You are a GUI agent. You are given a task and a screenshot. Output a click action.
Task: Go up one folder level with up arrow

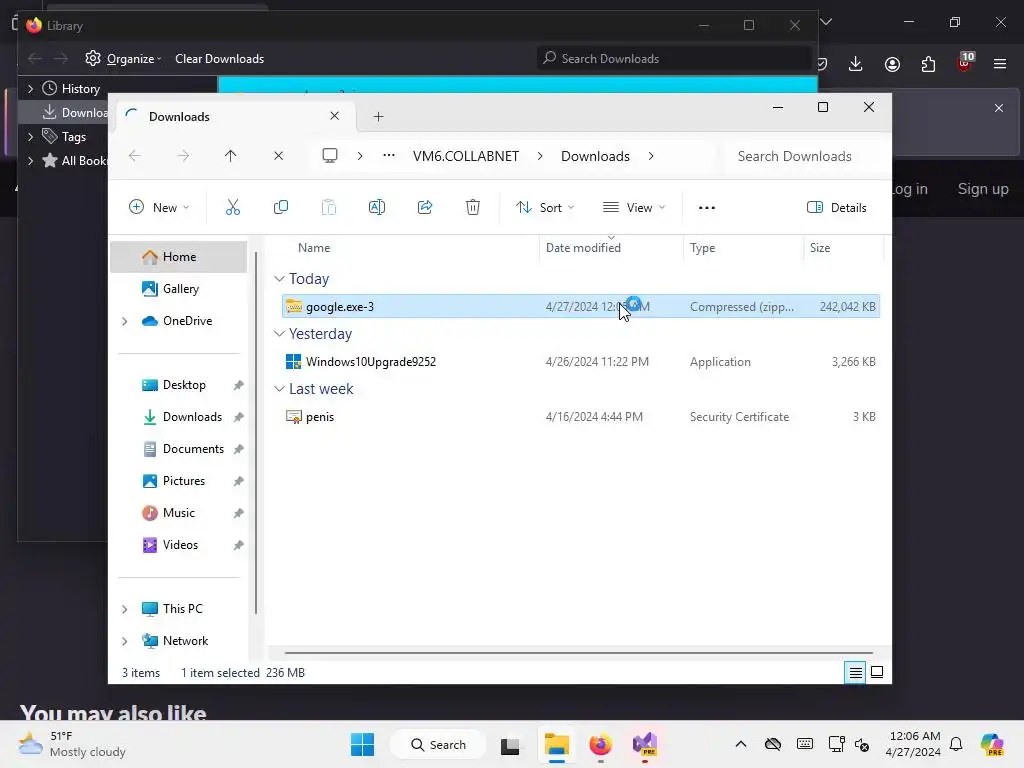click(231, 156)
